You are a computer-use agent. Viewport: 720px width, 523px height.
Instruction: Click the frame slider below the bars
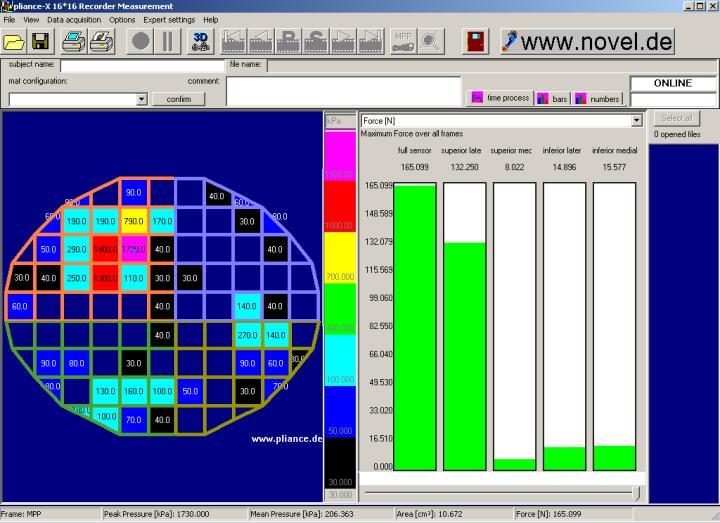500,492
